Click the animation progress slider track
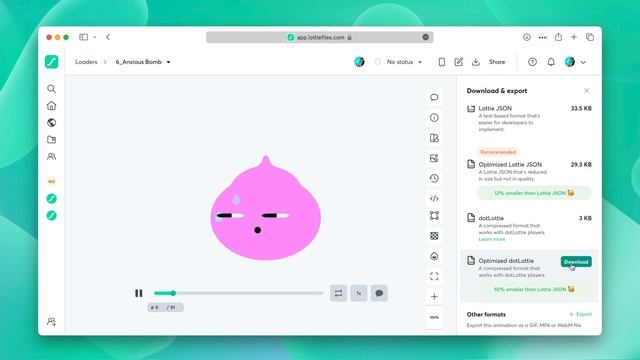The image size is (640, 360). tap(238, 293)
